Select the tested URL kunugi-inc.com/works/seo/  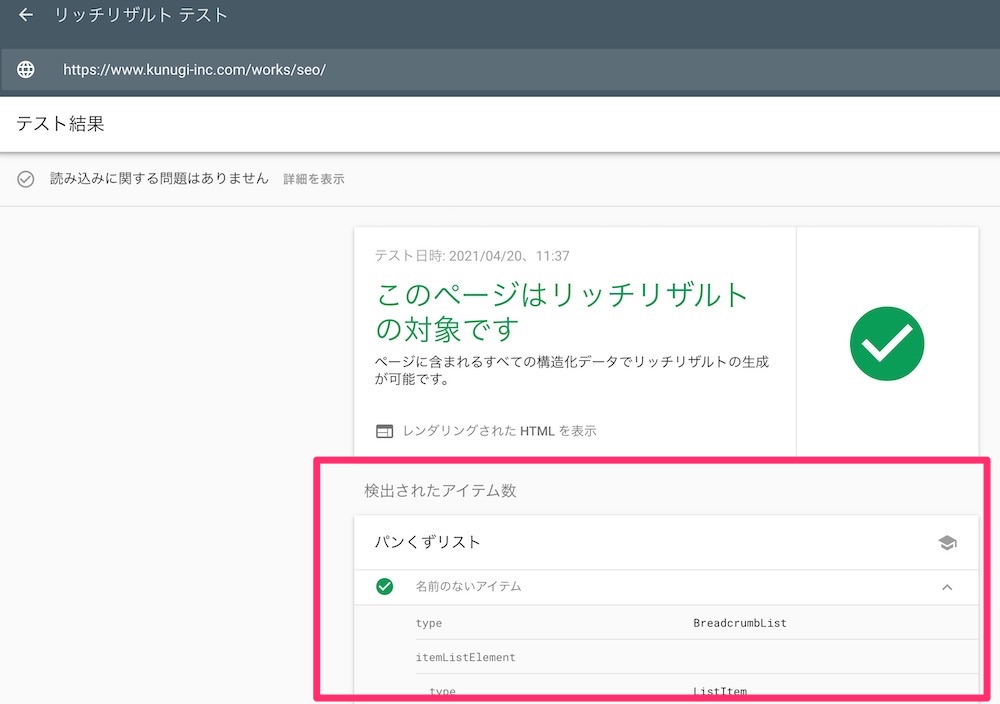coord(194,70)
